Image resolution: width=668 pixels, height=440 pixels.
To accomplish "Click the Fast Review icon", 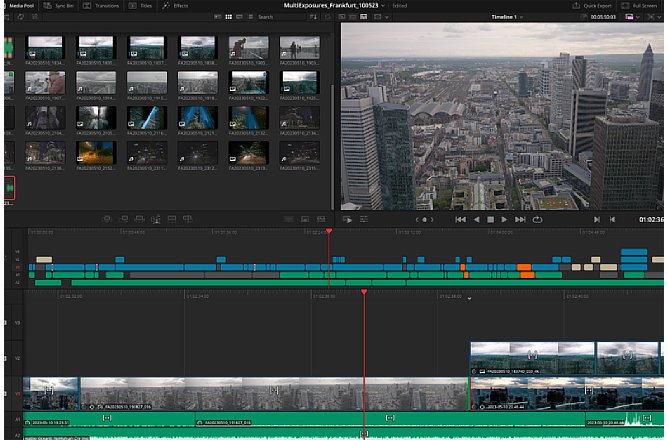I will (x=348, y=219).
